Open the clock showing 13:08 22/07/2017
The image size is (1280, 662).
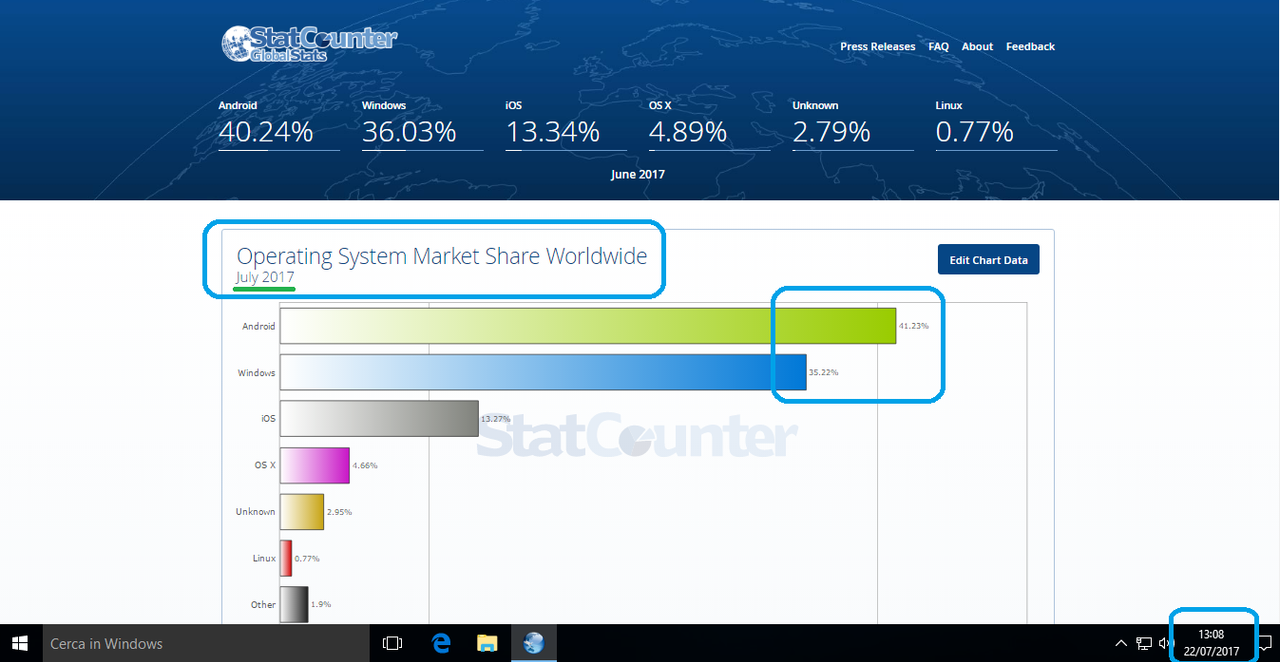tap(1212, 643)
